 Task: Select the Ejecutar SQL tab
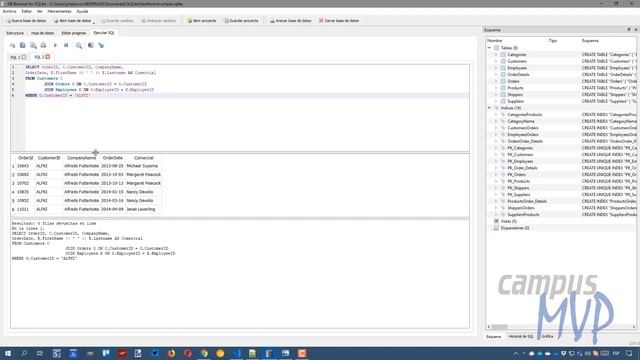pos(104,33)
